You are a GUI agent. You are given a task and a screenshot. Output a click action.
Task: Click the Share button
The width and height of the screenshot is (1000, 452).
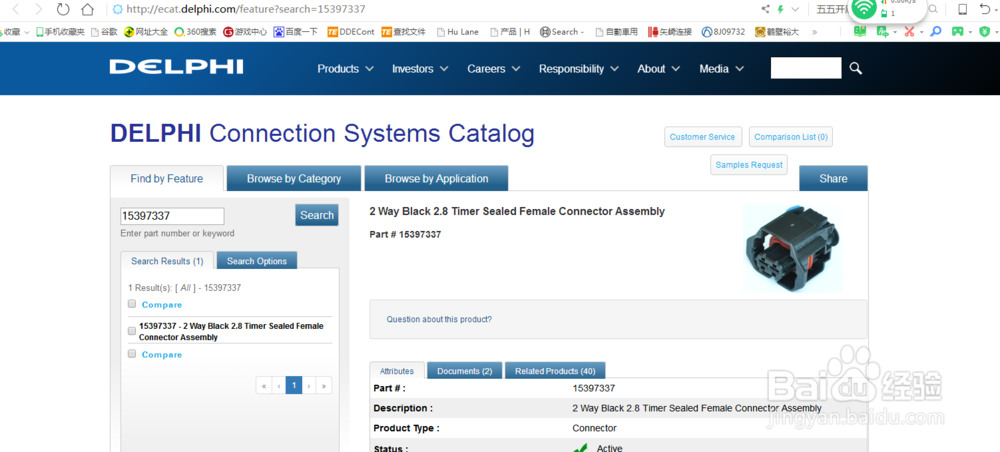click(x=834, y=179)
